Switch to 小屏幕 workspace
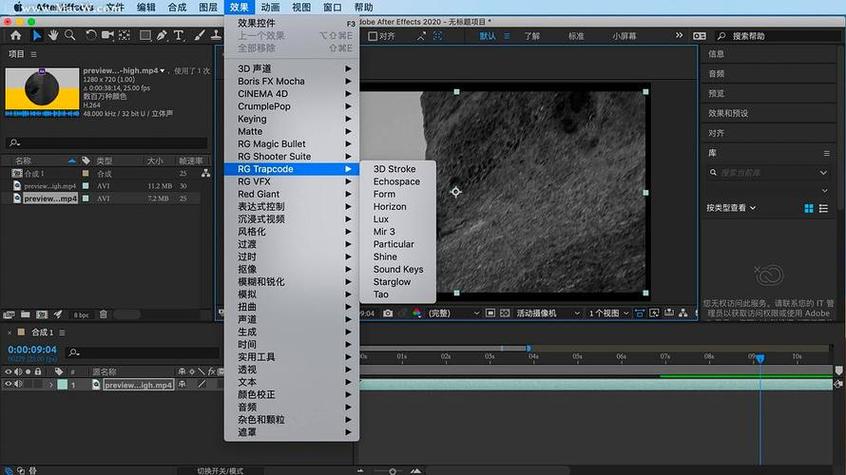The height and width of the screenshot is (475, 846). [x=624, y=36]
